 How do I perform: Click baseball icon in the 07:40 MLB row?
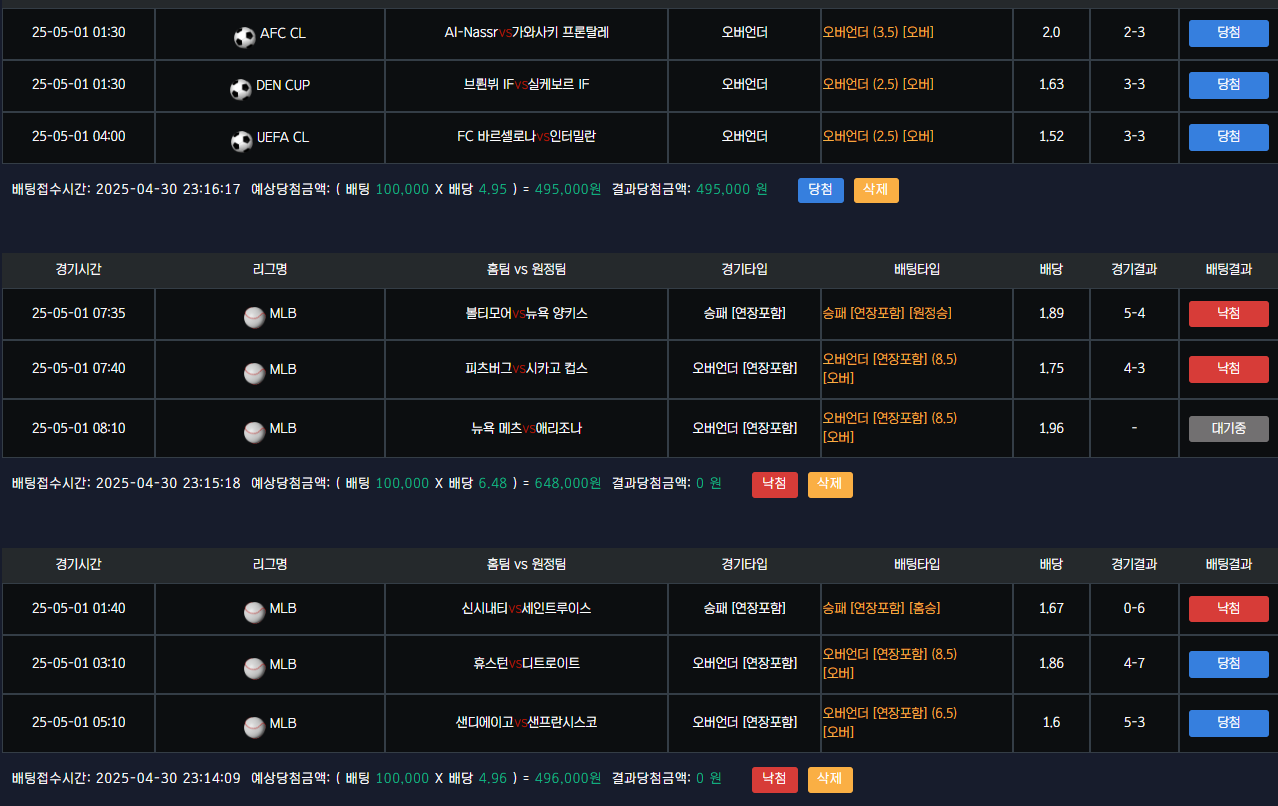[254, 372]
